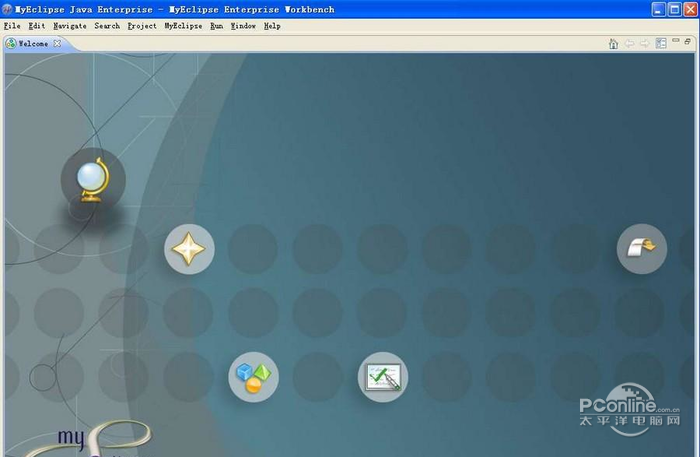Minimize the Welcome view panel

coord(676,41)
